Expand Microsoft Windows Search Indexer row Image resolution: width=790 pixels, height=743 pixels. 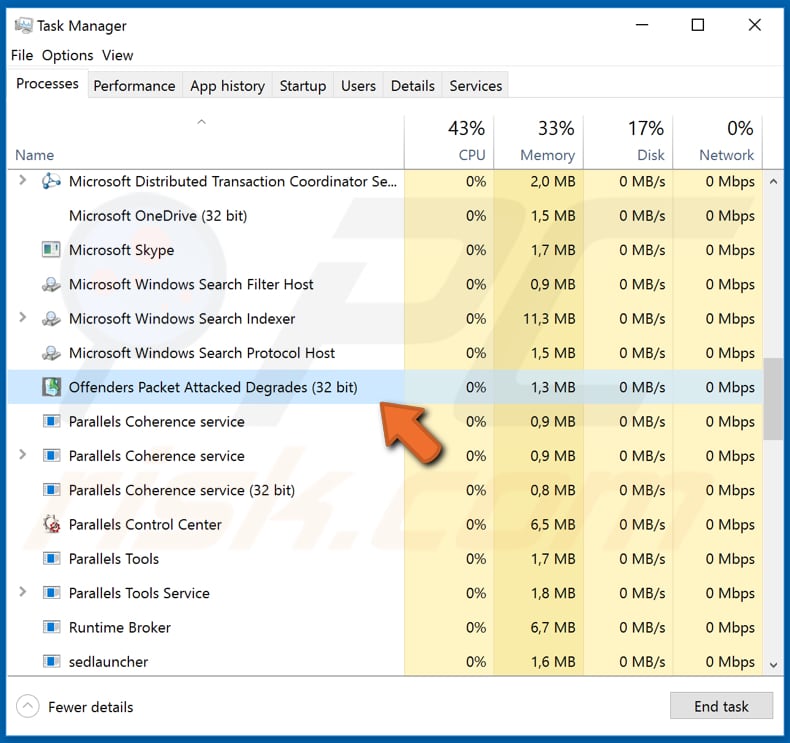point(22,317)
